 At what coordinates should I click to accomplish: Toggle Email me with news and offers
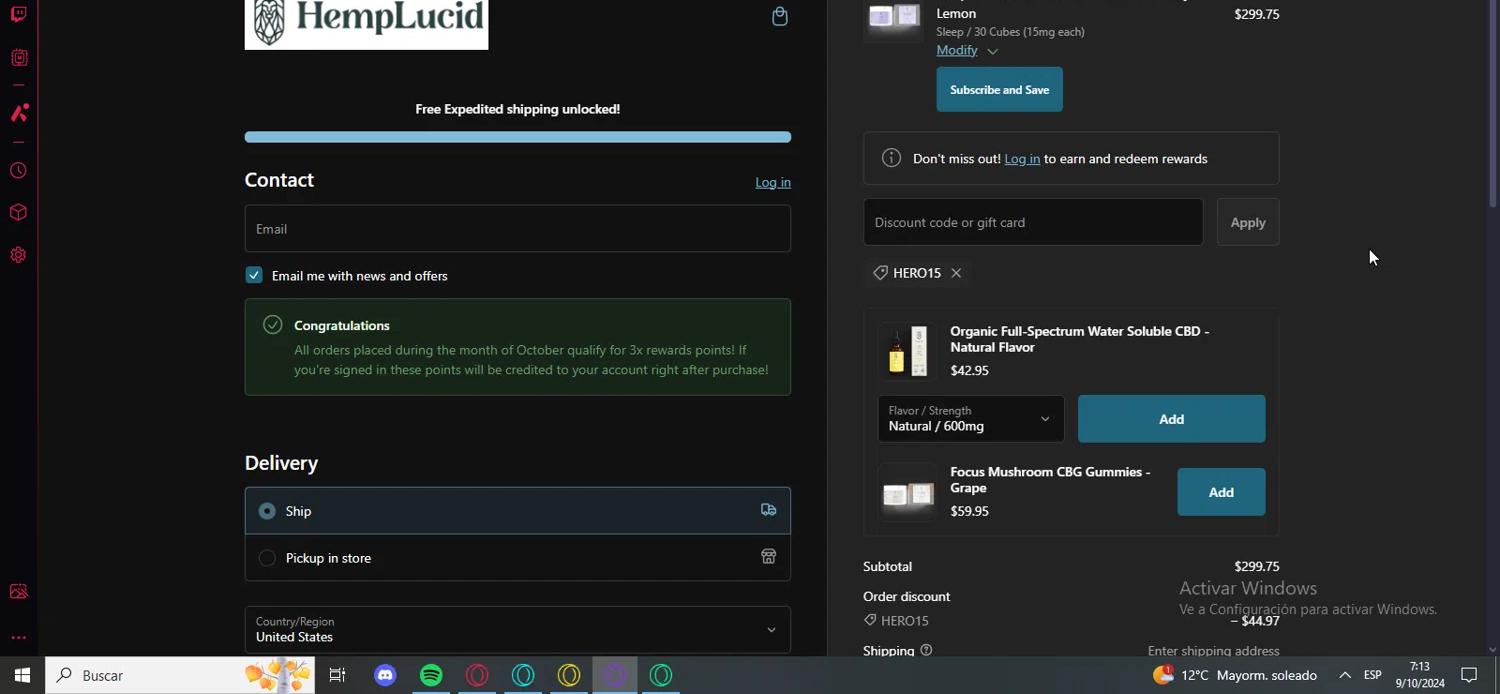(254, 275)
